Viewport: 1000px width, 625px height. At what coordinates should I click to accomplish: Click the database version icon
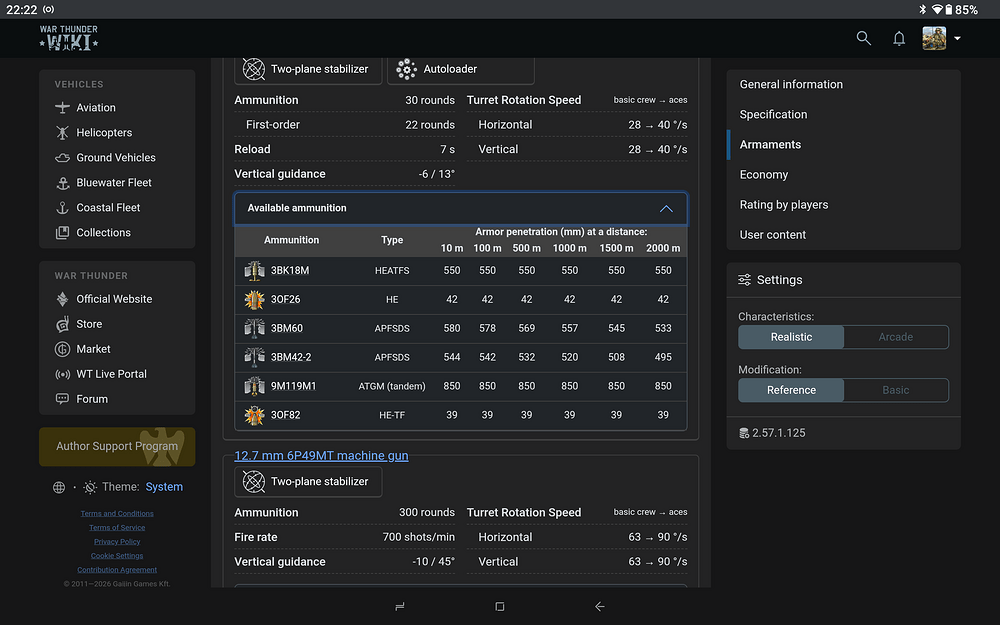744,434
